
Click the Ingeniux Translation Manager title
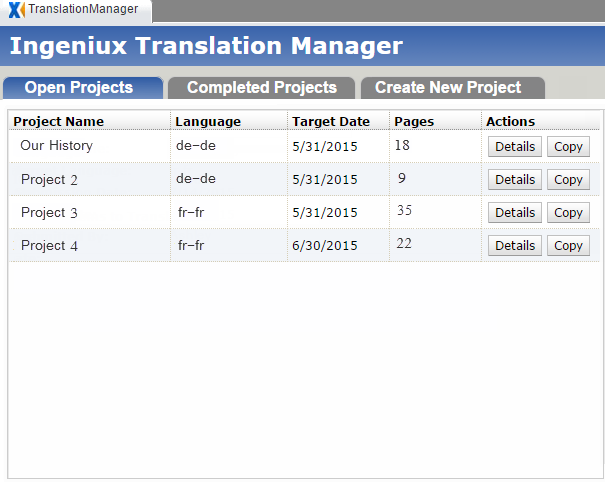(x=206, y=46)
